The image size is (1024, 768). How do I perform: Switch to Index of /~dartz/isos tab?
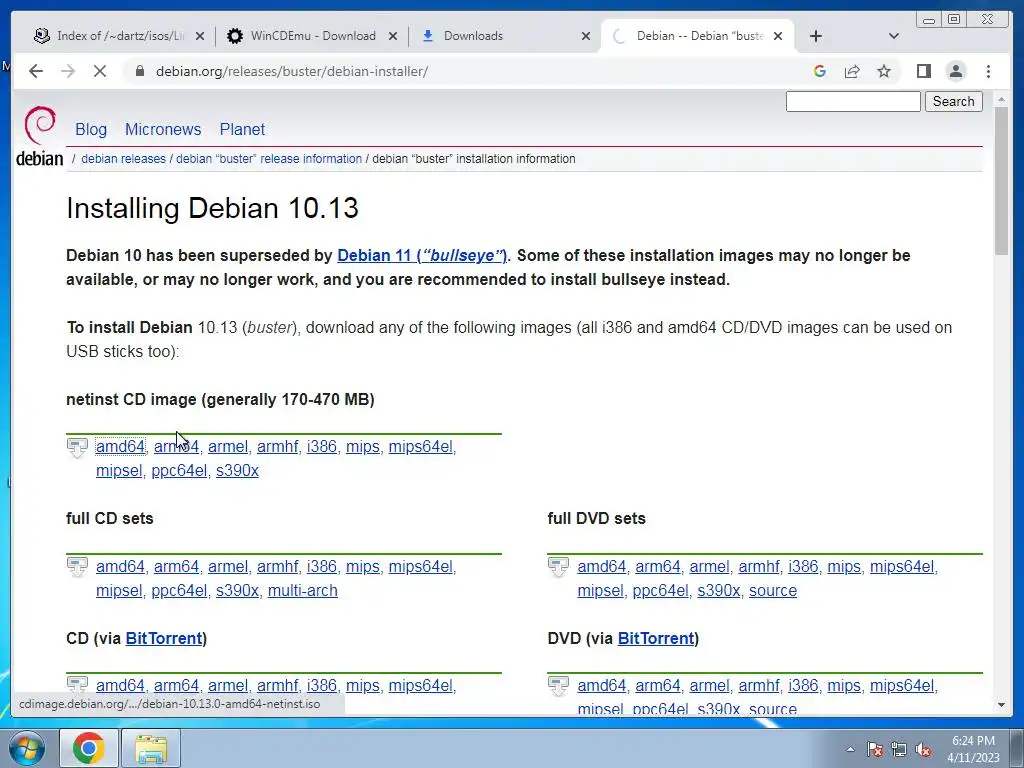118,36
